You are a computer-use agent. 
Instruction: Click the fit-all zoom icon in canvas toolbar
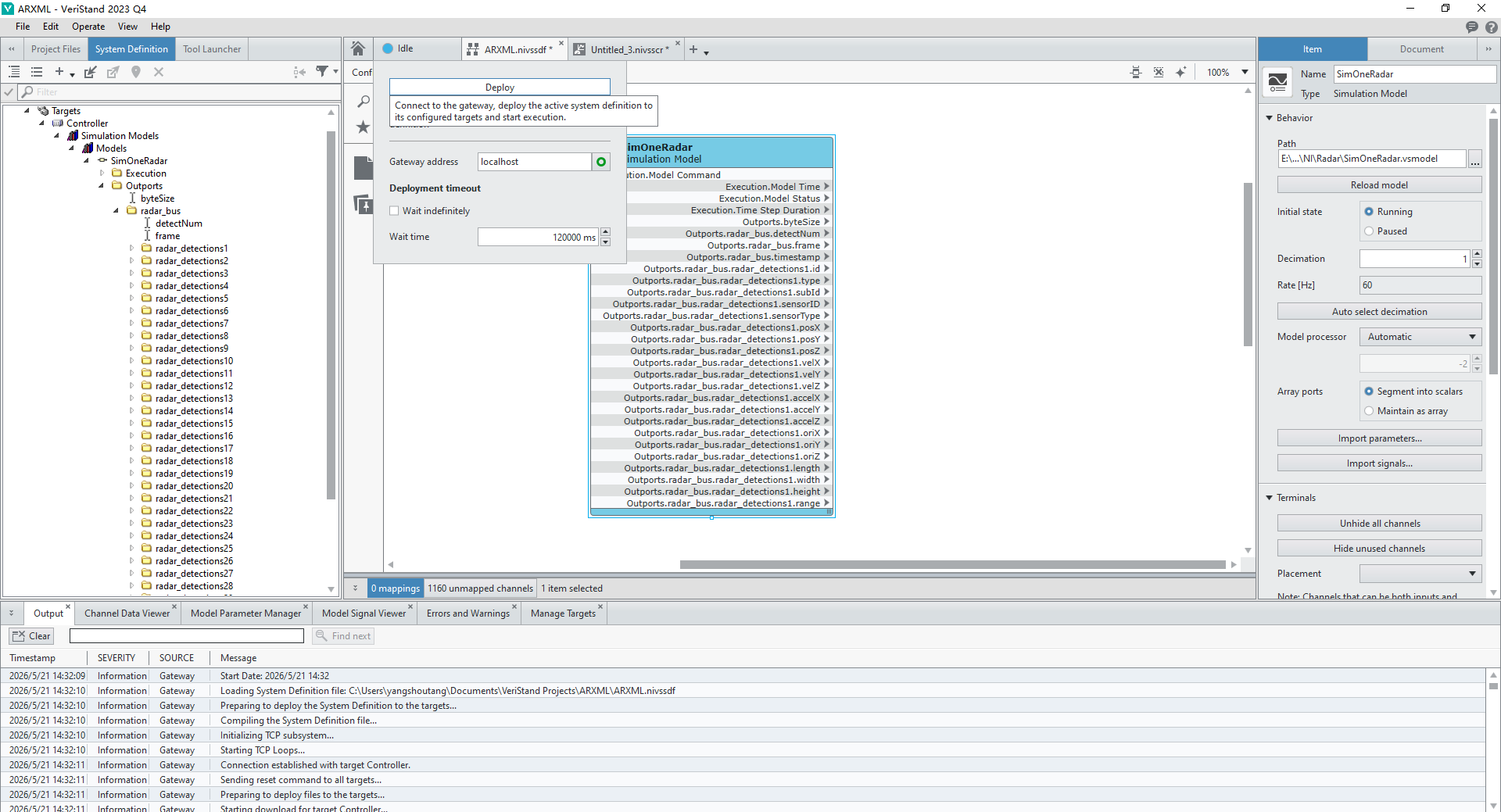click(1159, 73)
